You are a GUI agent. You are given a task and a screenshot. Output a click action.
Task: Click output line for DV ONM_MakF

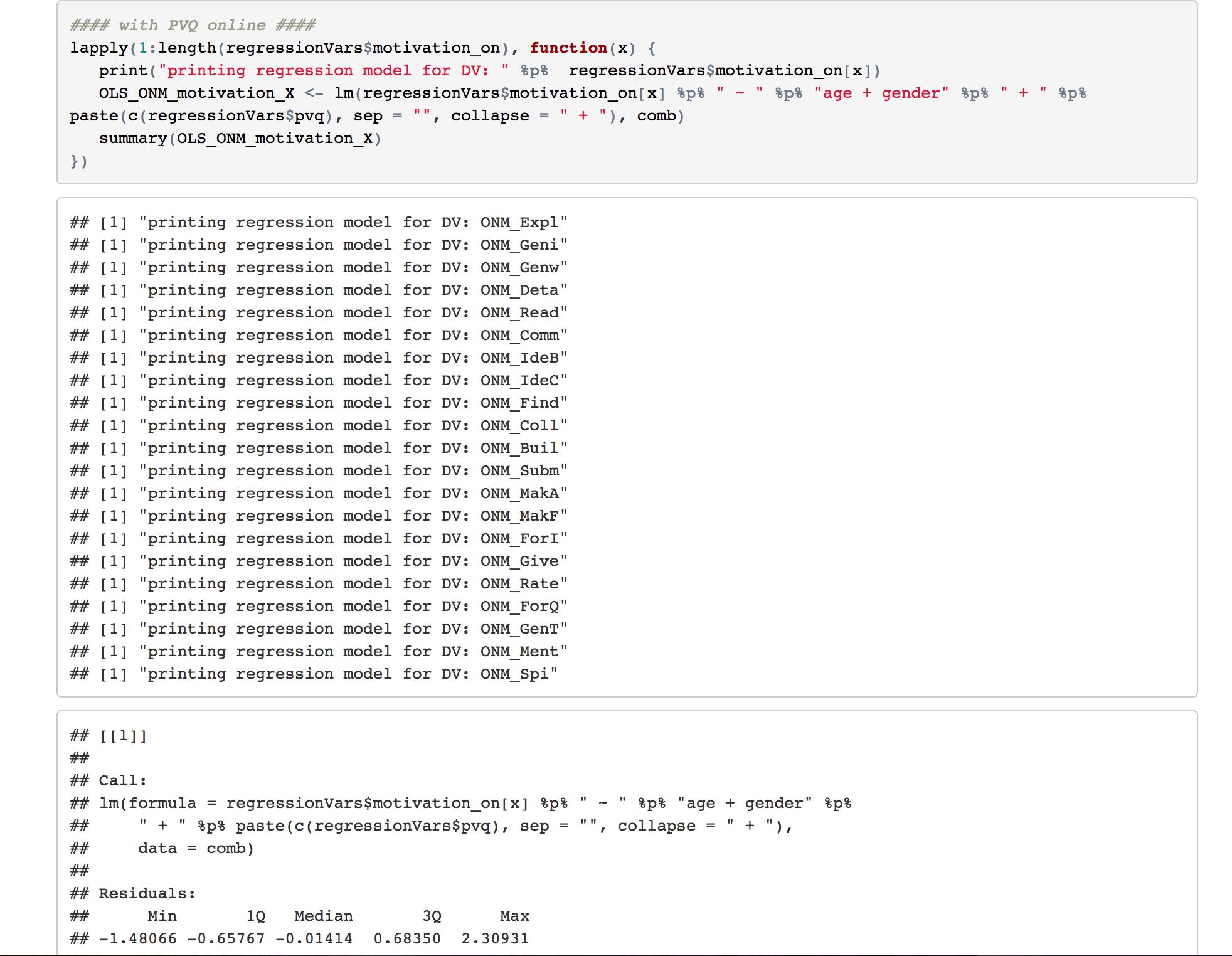point(318,516)
